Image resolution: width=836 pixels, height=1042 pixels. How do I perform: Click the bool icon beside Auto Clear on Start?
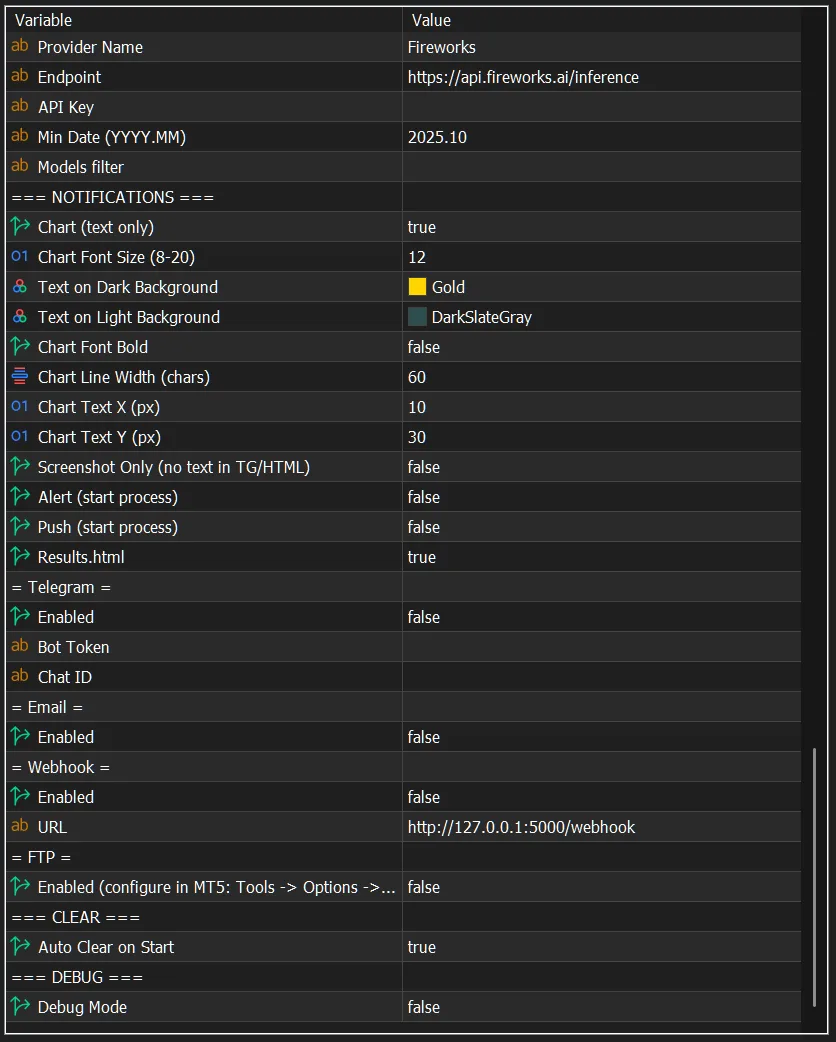(20, 946)
